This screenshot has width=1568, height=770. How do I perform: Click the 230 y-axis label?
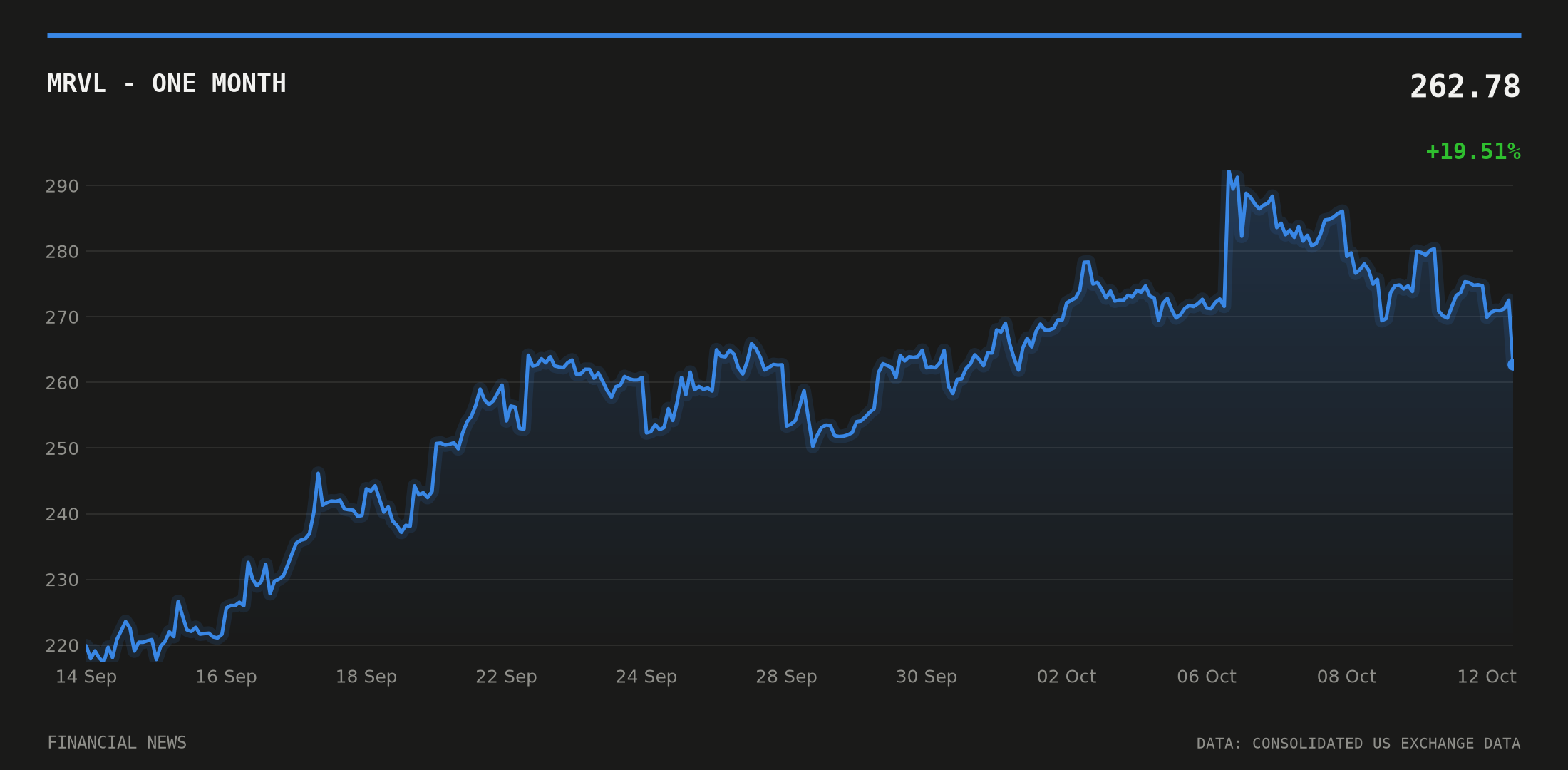(x=62, y=580)
